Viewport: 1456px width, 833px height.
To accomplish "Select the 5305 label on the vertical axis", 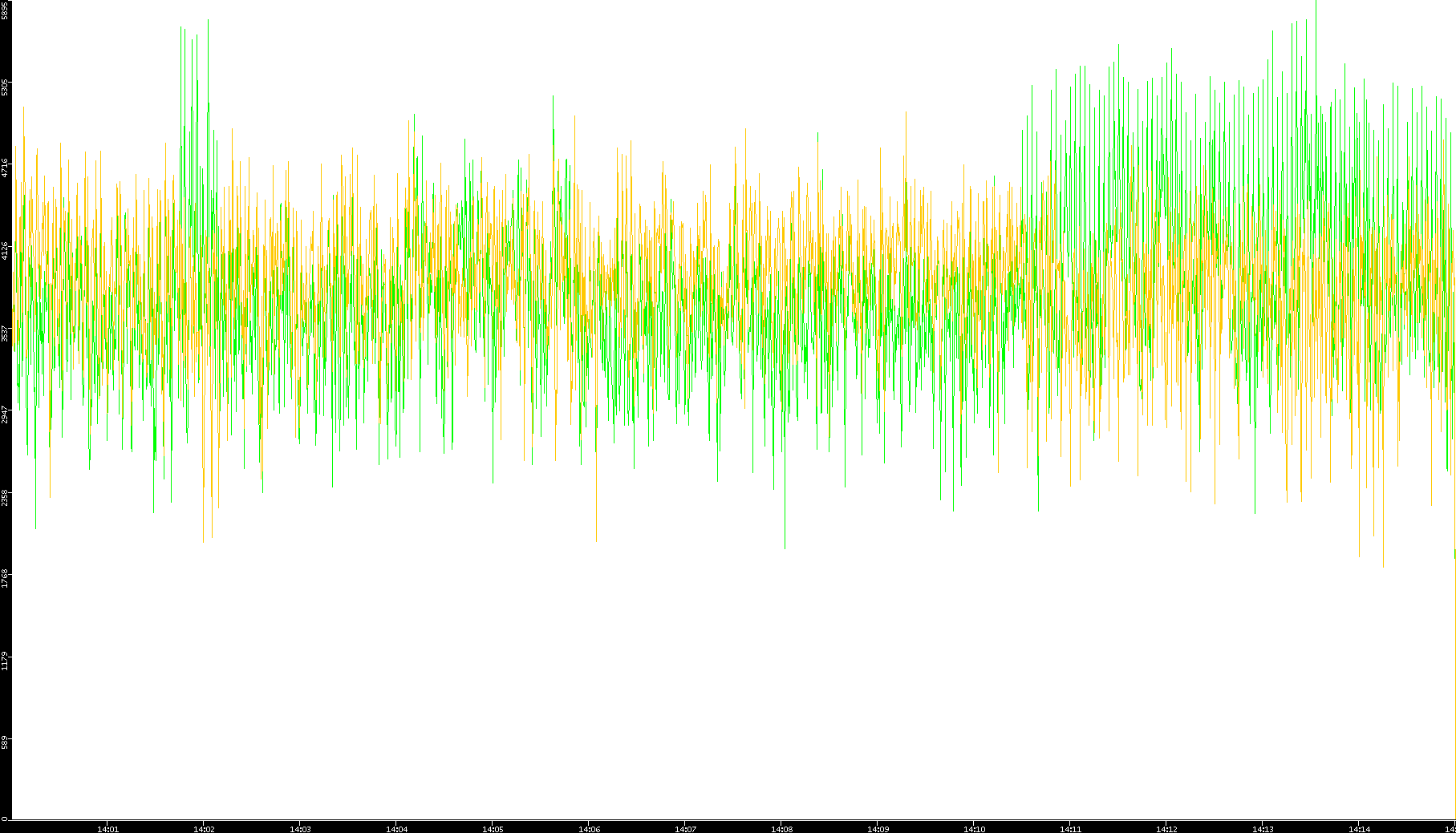I will (5, 87).
